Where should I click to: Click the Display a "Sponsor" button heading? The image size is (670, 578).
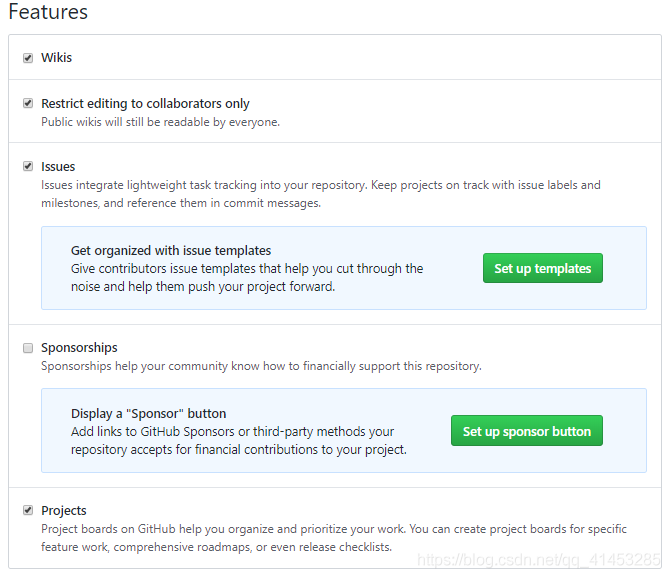148,413
